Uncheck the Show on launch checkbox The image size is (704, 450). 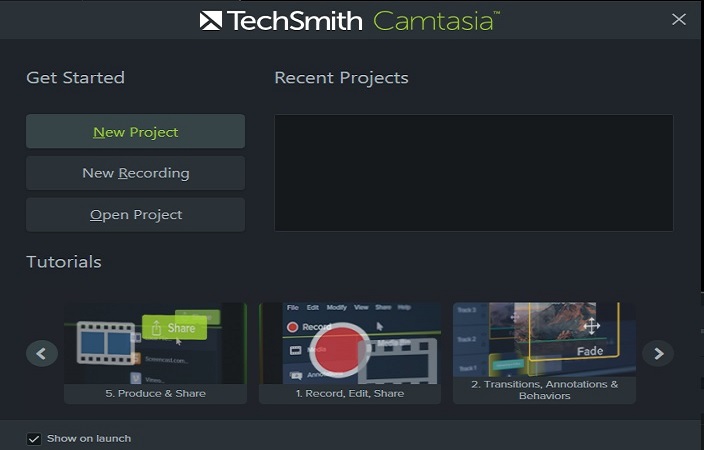(x=34, y=439)
